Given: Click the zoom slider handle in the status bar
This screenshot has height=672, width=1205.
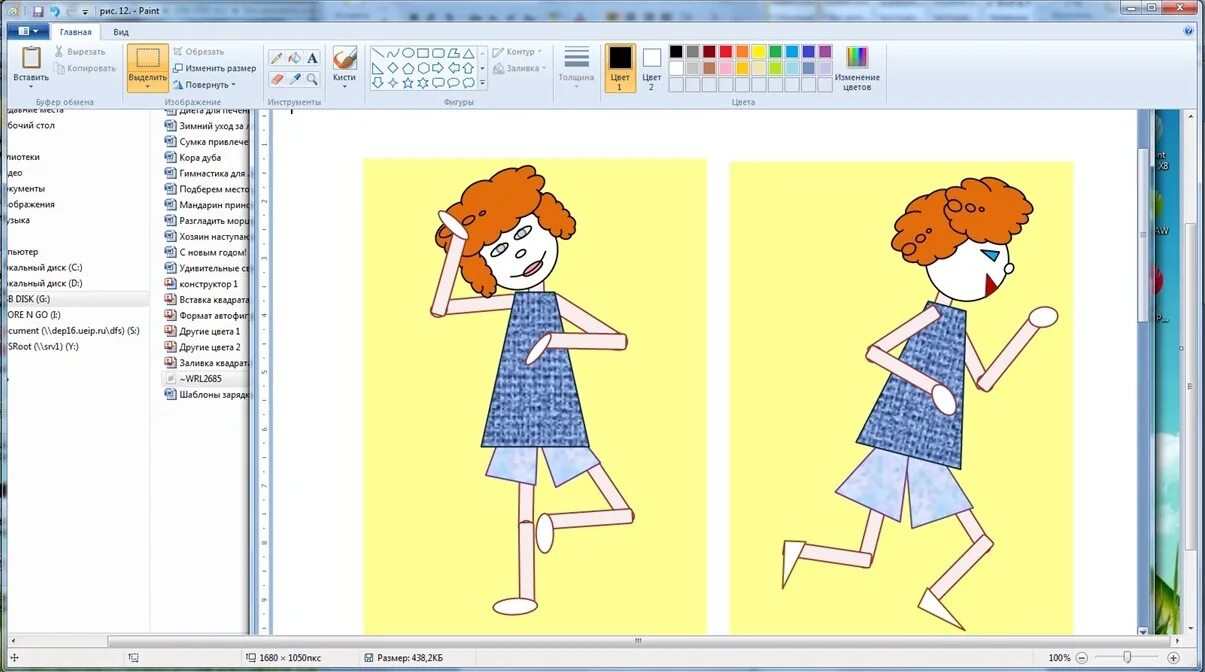Looking at the screenshot, I should pos(1127,658).
